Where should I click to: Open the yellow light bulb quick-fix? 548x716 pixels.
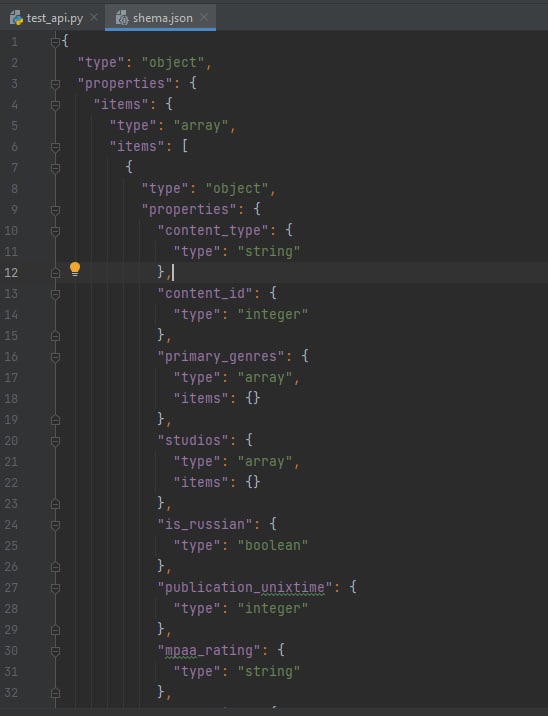pos(75,269)
